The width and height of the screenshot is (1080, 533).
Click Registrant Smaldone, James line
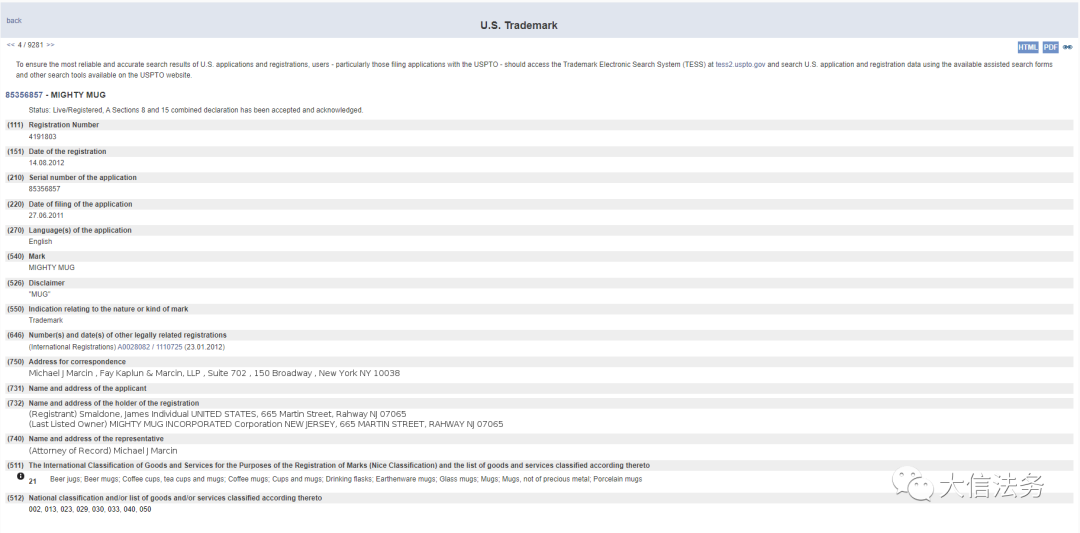[x=218, y=414]
